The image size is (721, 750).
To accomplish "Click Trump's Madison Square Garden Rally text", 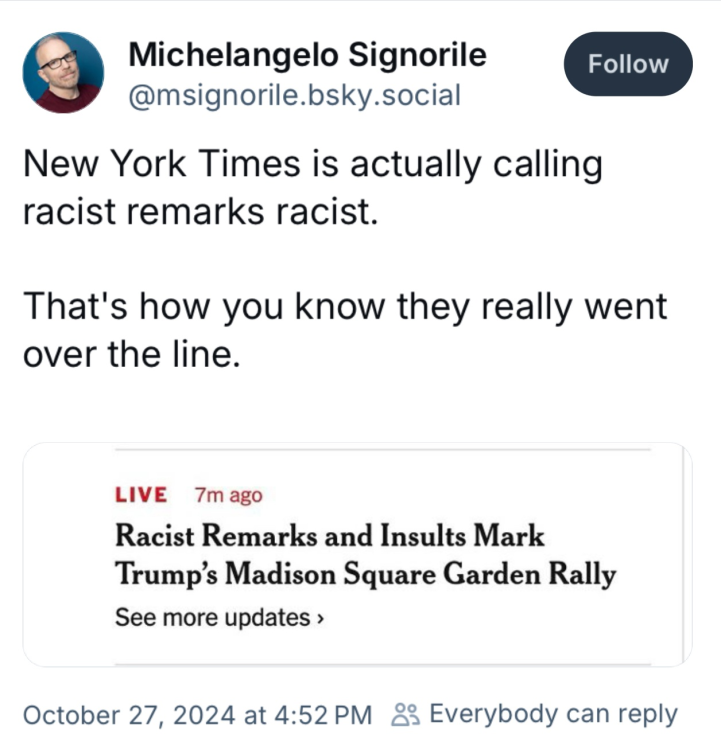I will pyautogui.click(x=365, y=576).
